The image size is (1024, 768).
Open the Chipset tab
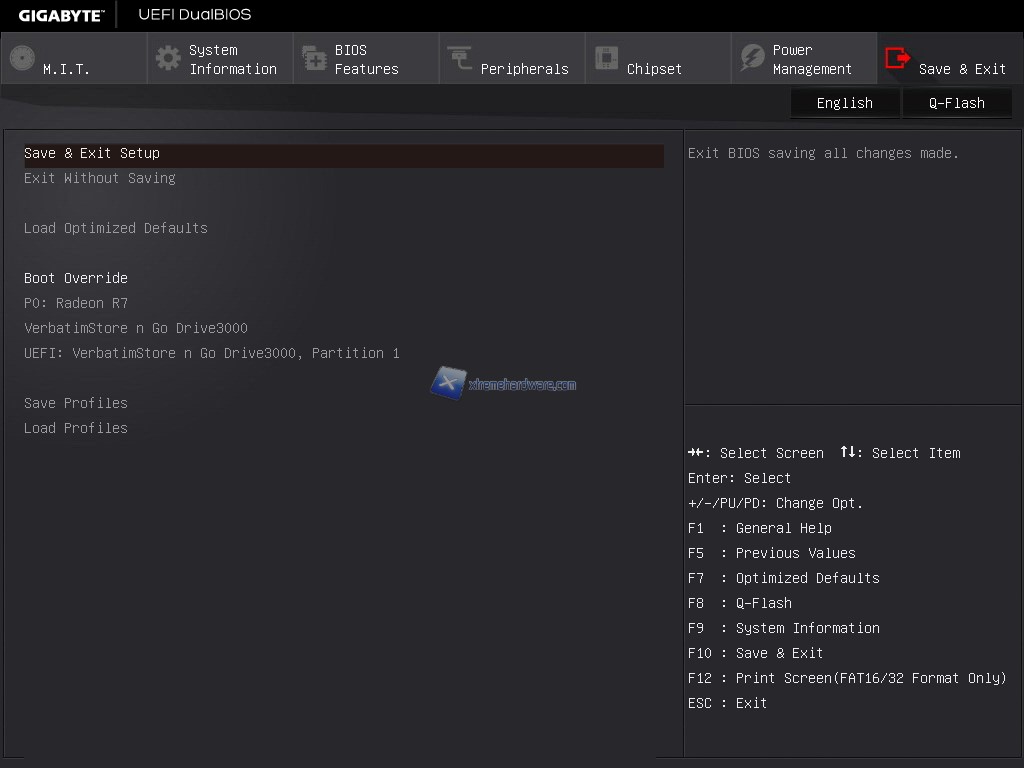pos(654,69)
